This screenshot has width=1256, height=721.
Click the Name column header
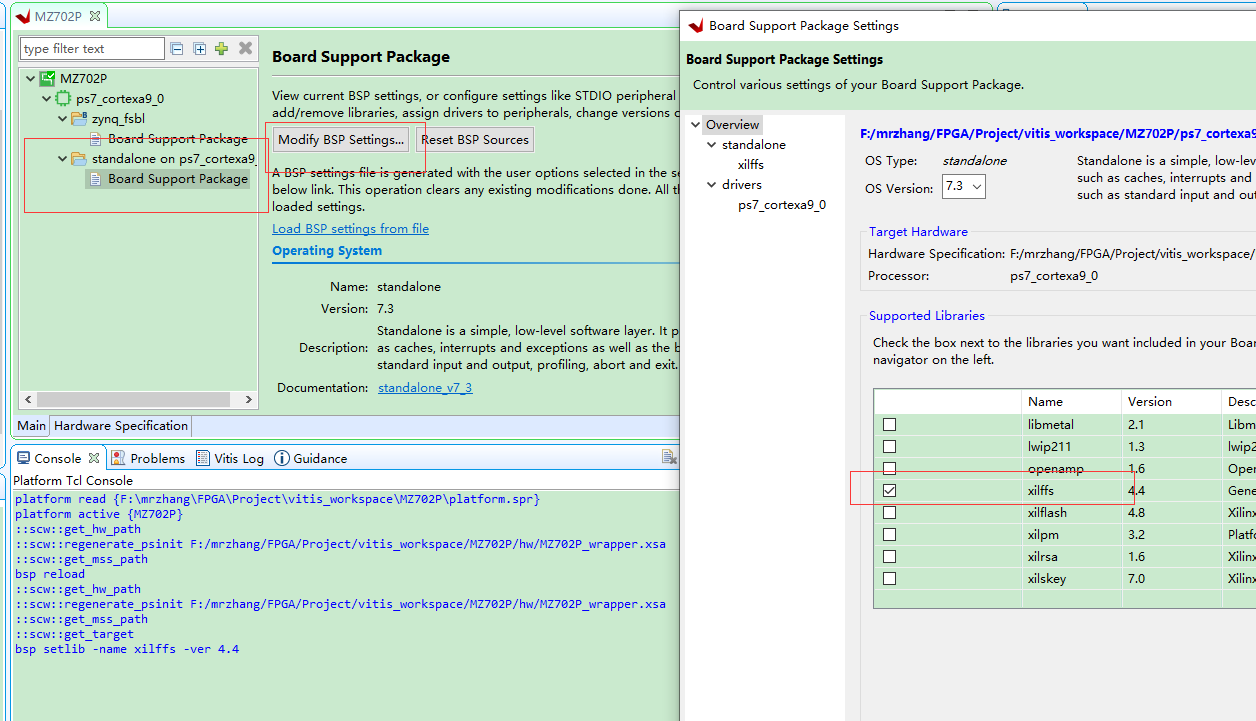[x=1072, y=401]
